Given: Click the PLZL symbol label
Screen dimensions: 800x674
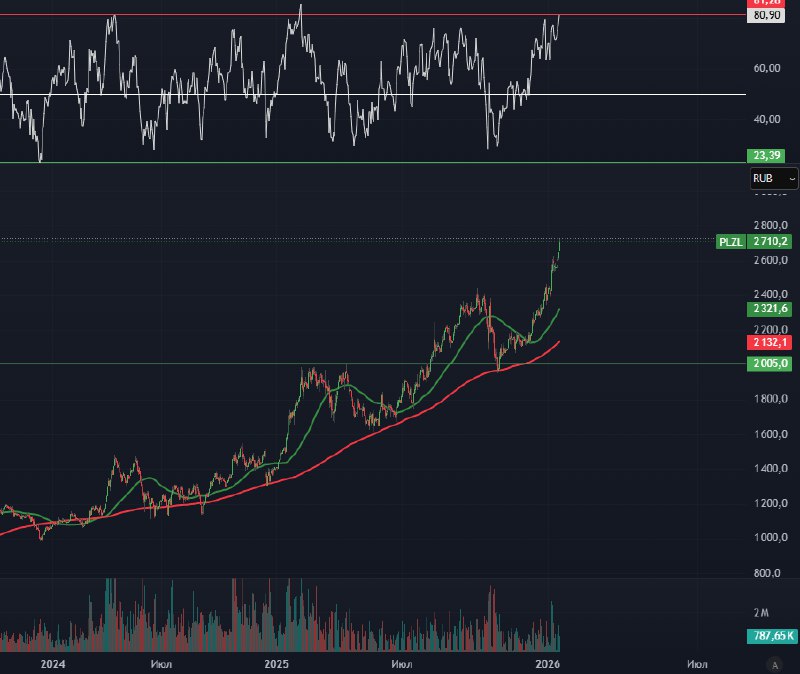Looking at the screenshot, I should coord(730,242).
